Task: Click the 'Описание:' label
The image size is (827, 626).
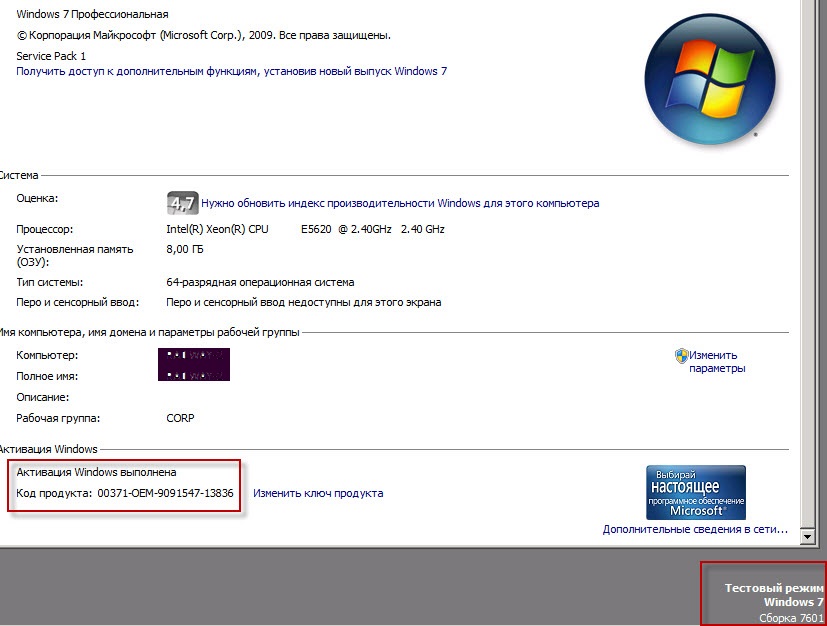Action: [43, 397]
